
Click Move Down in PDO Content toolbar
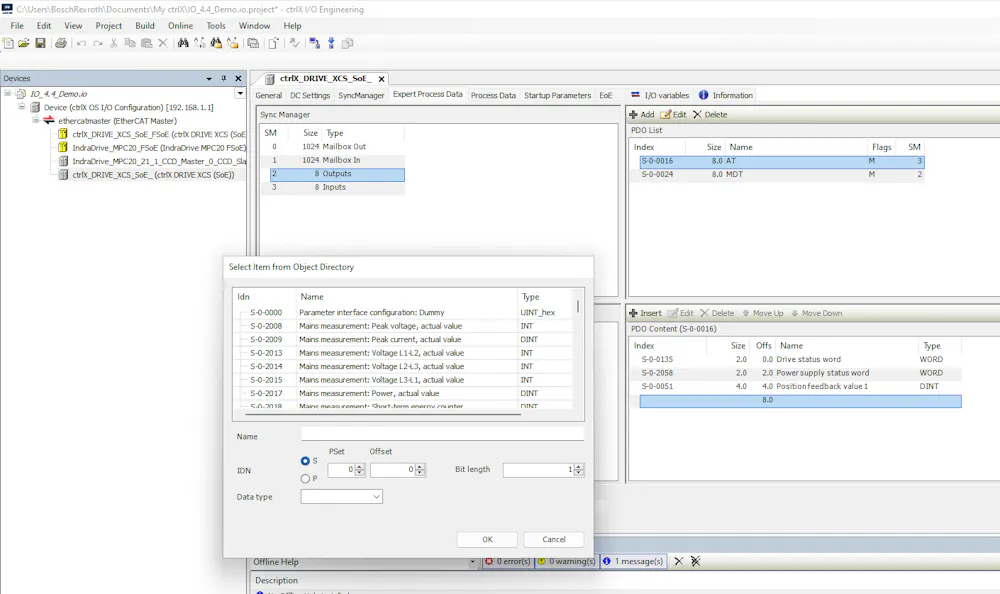(816, 313)
